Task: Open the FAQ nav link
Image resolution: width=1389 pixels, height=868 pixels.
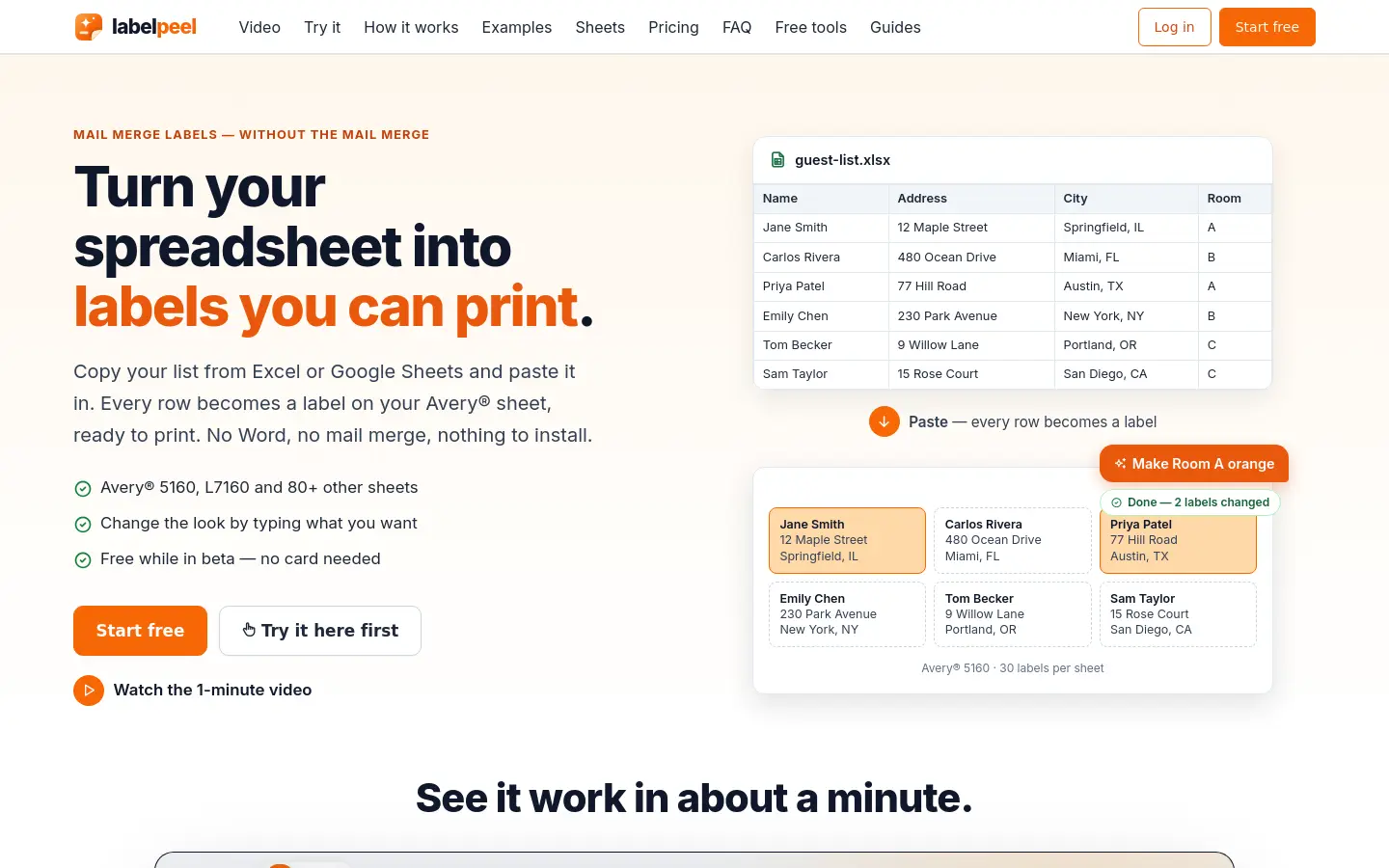Action: (737, 27)
